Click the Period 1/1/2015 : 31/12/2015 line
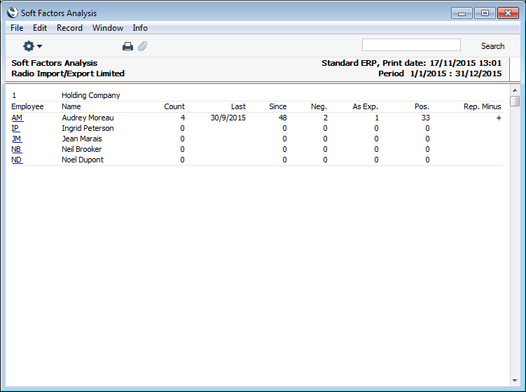Viewport: 526px width, 392px height. coord(440,73)
